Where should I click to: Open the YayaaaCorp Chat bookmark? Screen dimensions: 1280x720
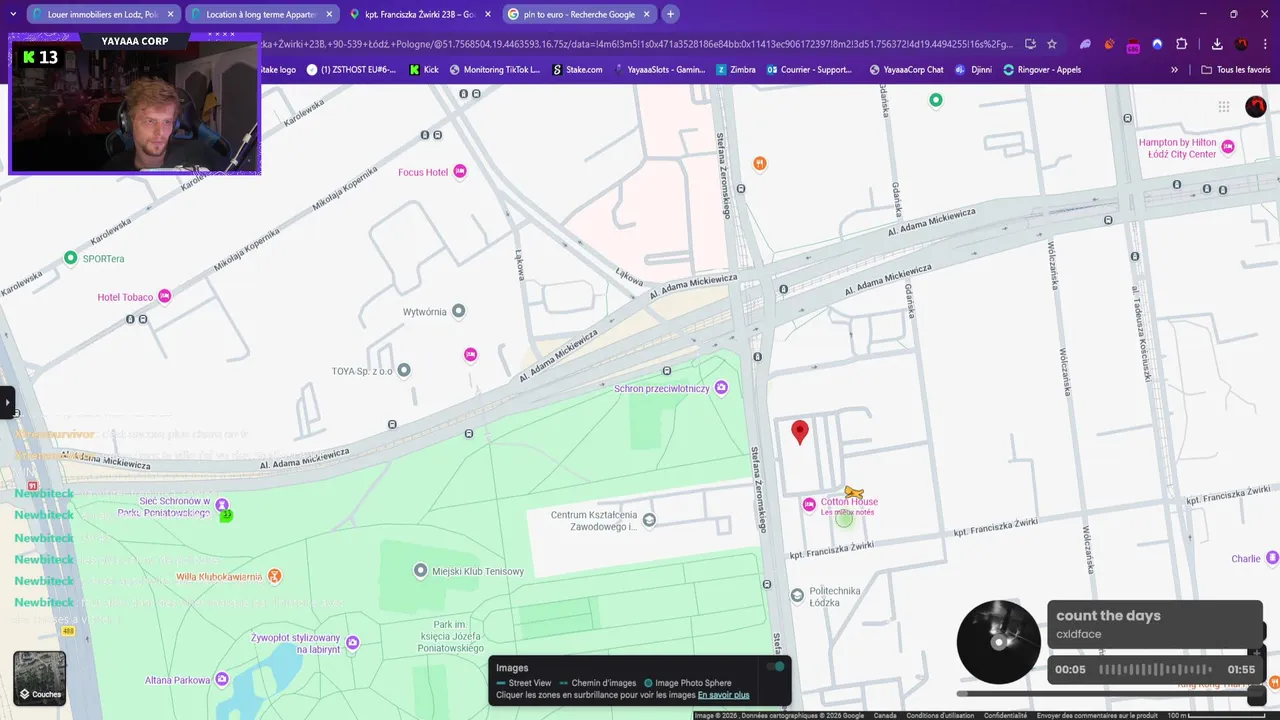(906, 70)
